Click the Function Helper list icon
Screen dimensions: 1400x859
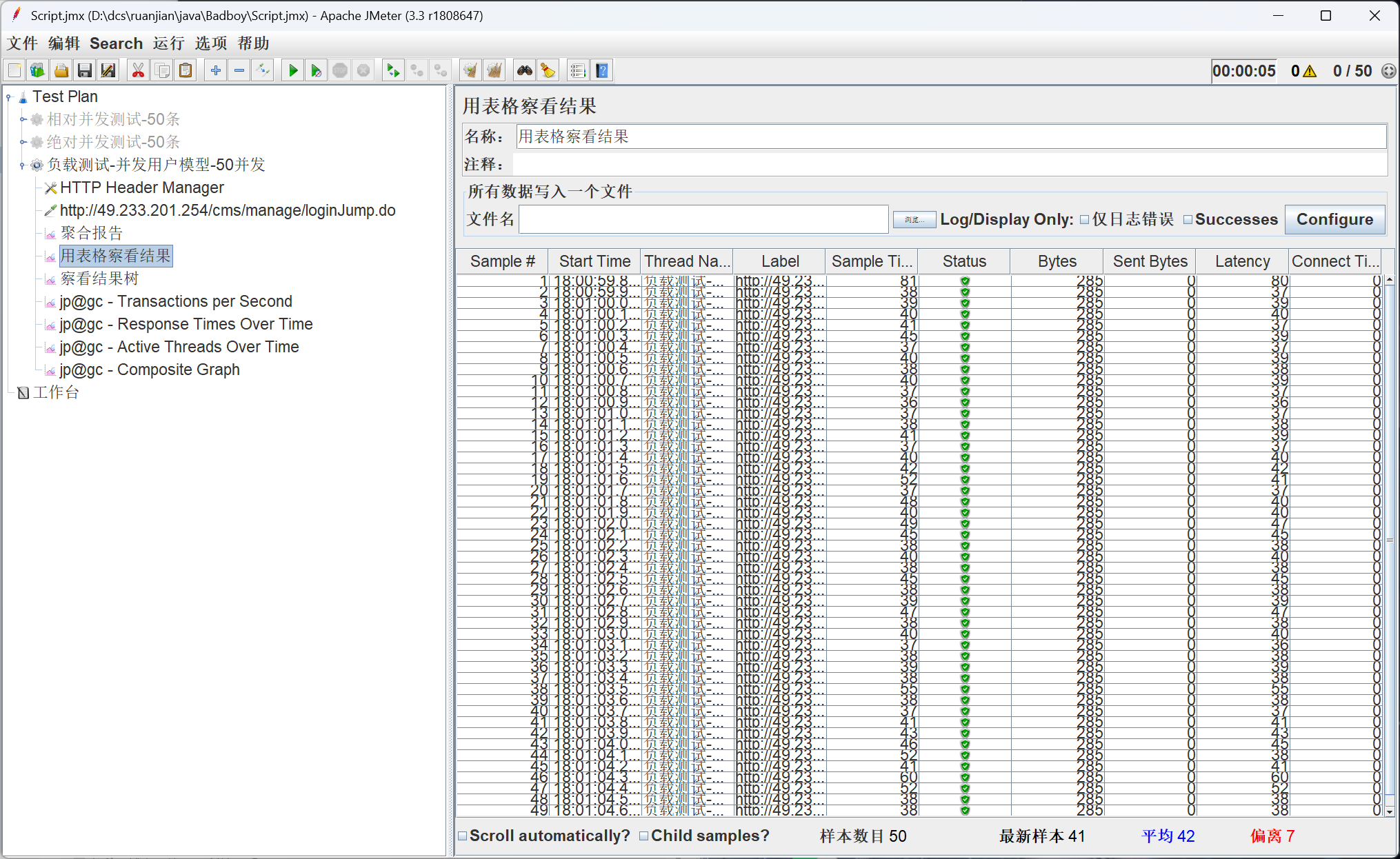click(578, 70)
